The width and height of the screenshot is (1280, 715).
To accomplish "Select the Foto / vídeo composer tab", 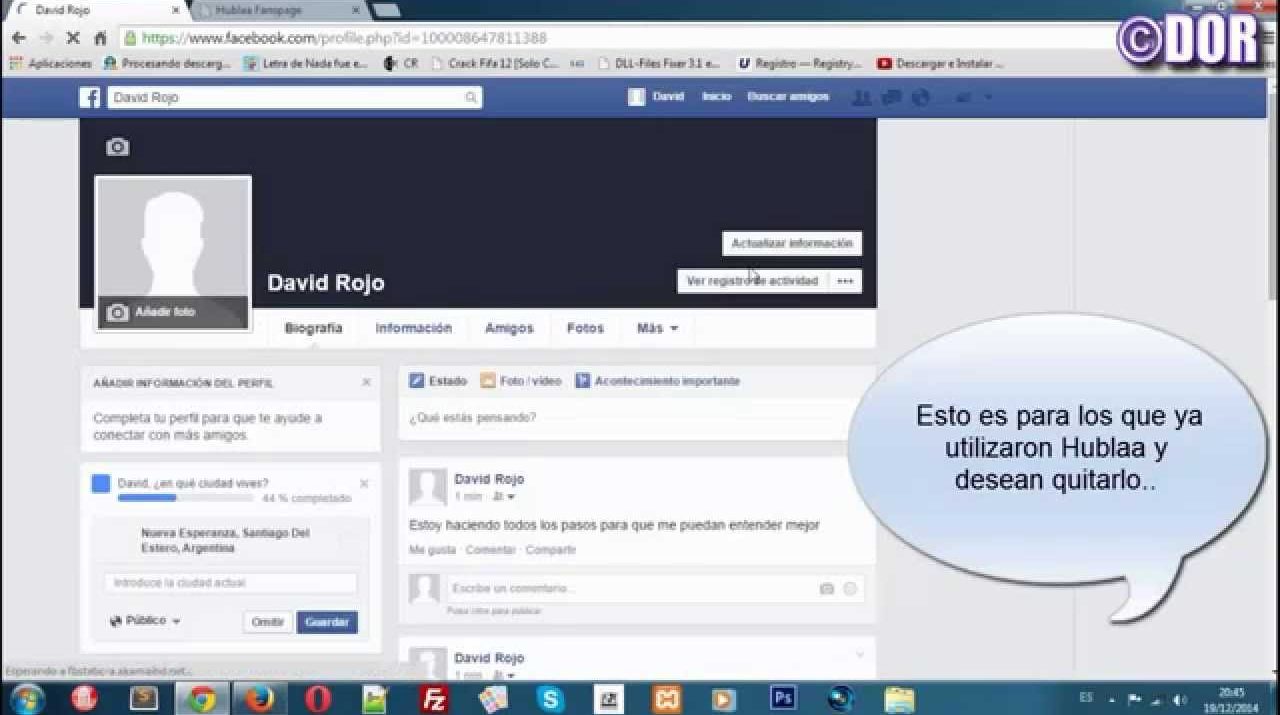I will point(520,381).
